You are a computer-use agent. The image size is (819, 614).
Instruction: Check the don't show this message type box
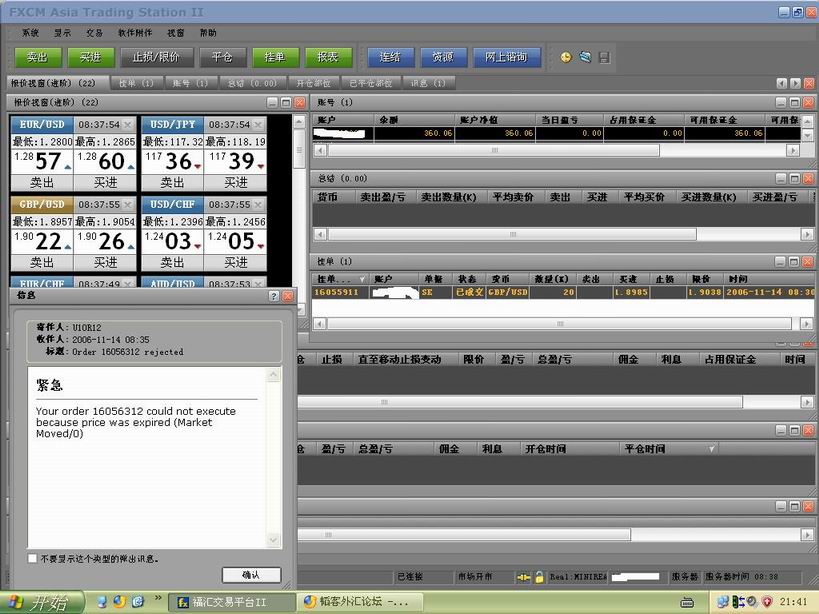(32, 558)
